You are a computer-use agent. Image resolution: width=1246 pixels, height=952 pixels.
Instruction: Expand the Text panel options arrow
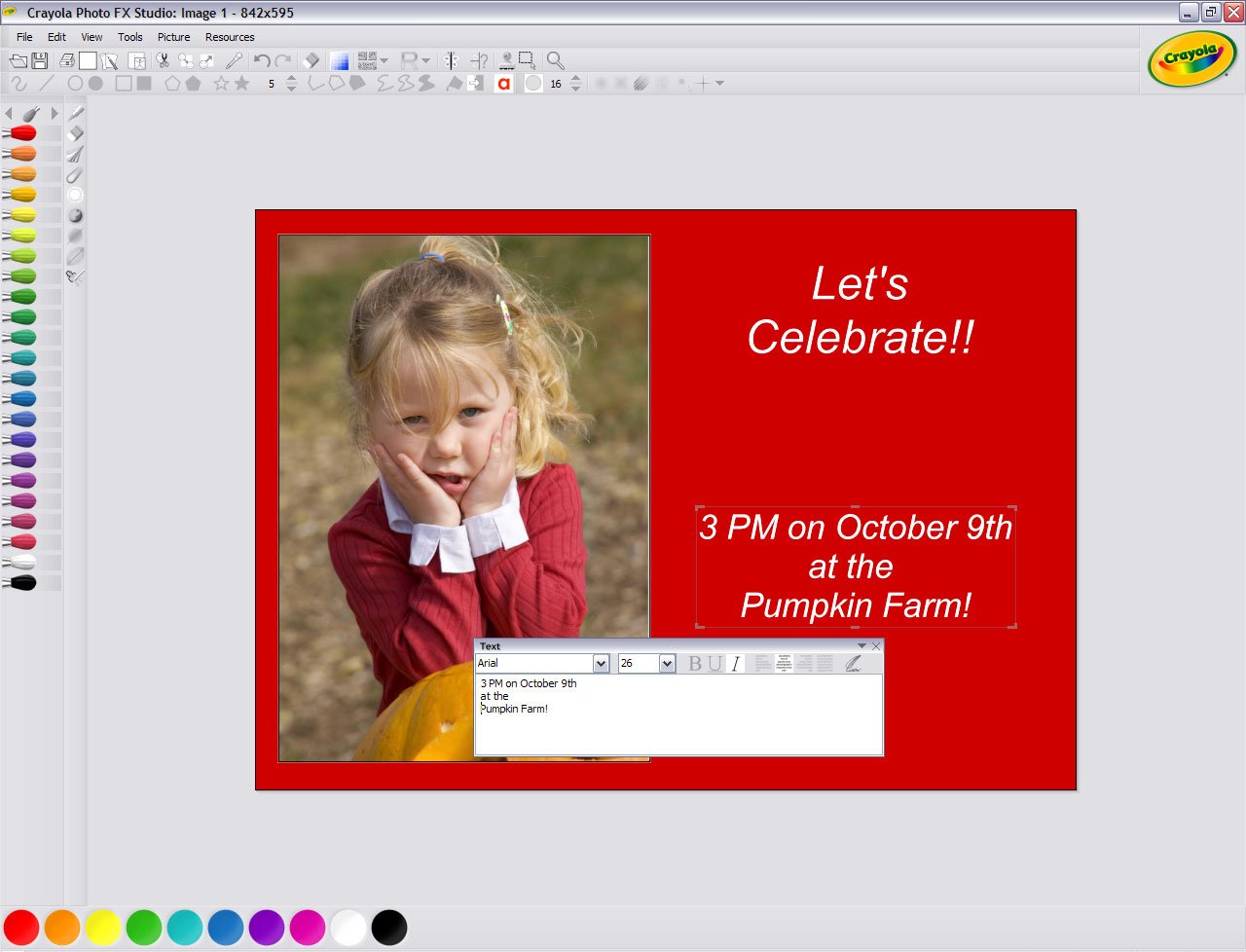861,646
